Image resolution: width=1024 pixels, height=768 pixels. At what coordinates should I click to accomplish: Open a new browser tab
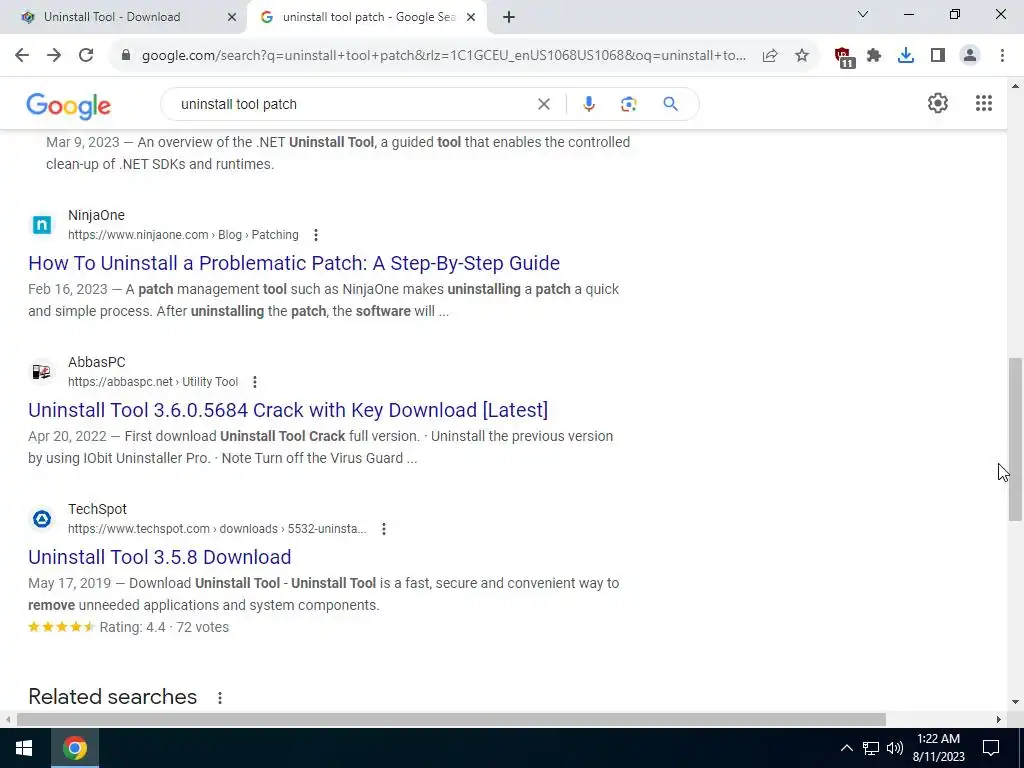click(x=509, y=18)
